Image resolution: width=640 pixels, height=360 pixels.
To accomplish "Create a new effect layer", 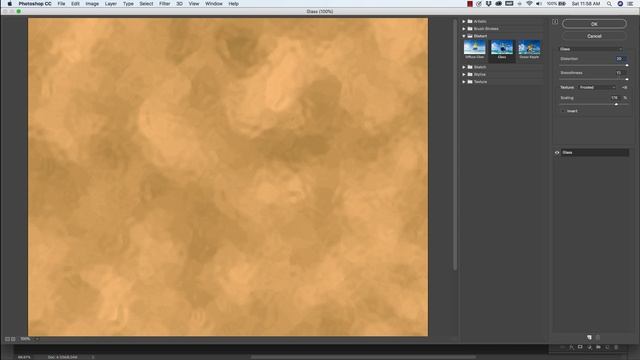I will 589,338.
